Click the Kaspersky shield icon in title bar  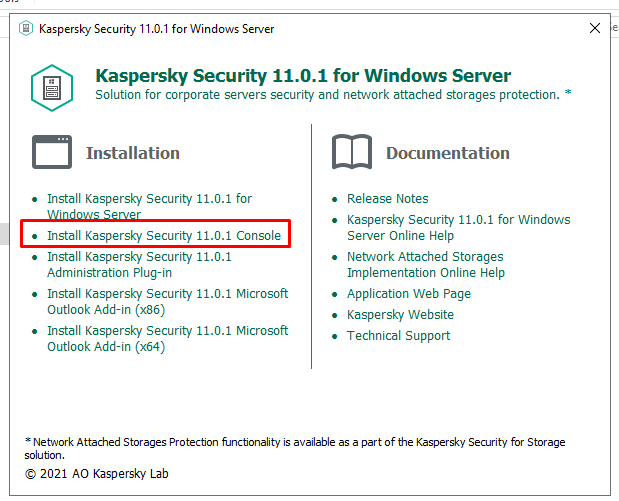coord(23,29)
